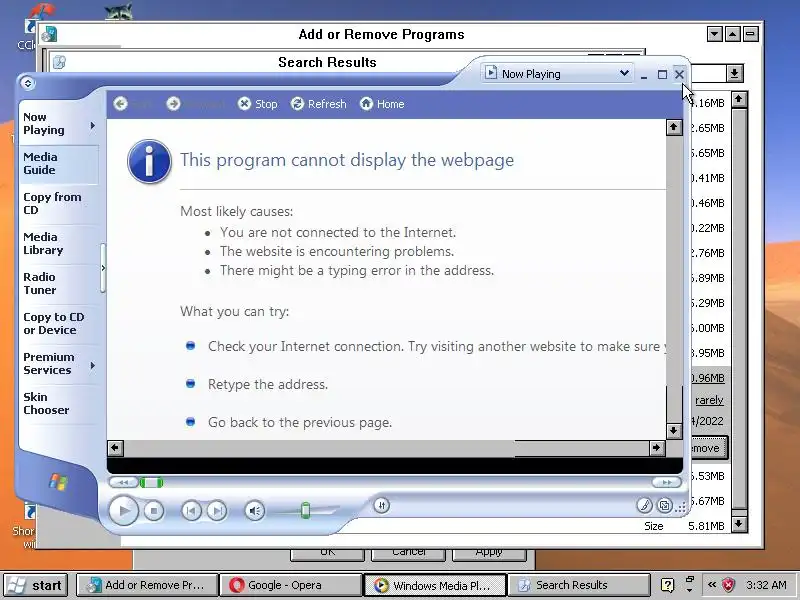The image size is (800, 600).
Task: Click the blue information icon on the error page
Action: click(x=149, y=161)
